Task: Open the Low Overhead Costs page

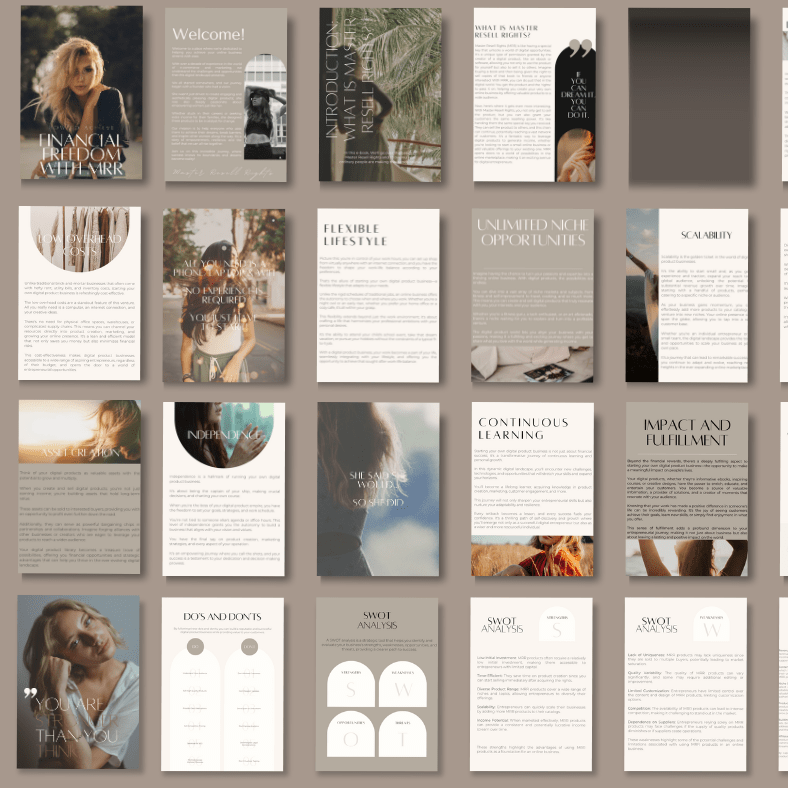Action: click(x=79, y=293)
